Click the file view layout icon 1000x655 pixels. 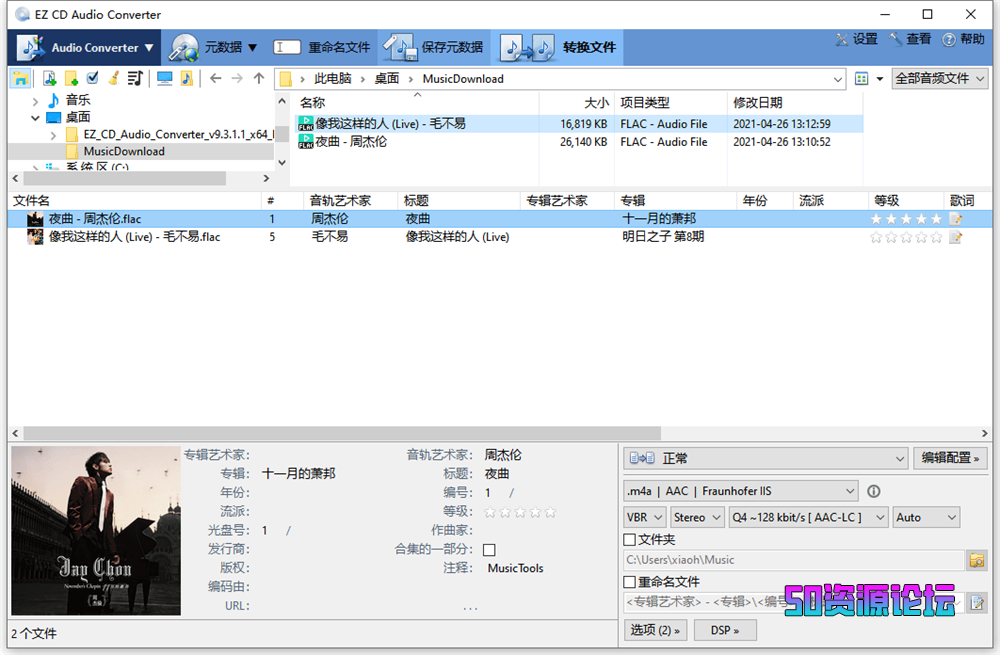(x=862, y=78)
